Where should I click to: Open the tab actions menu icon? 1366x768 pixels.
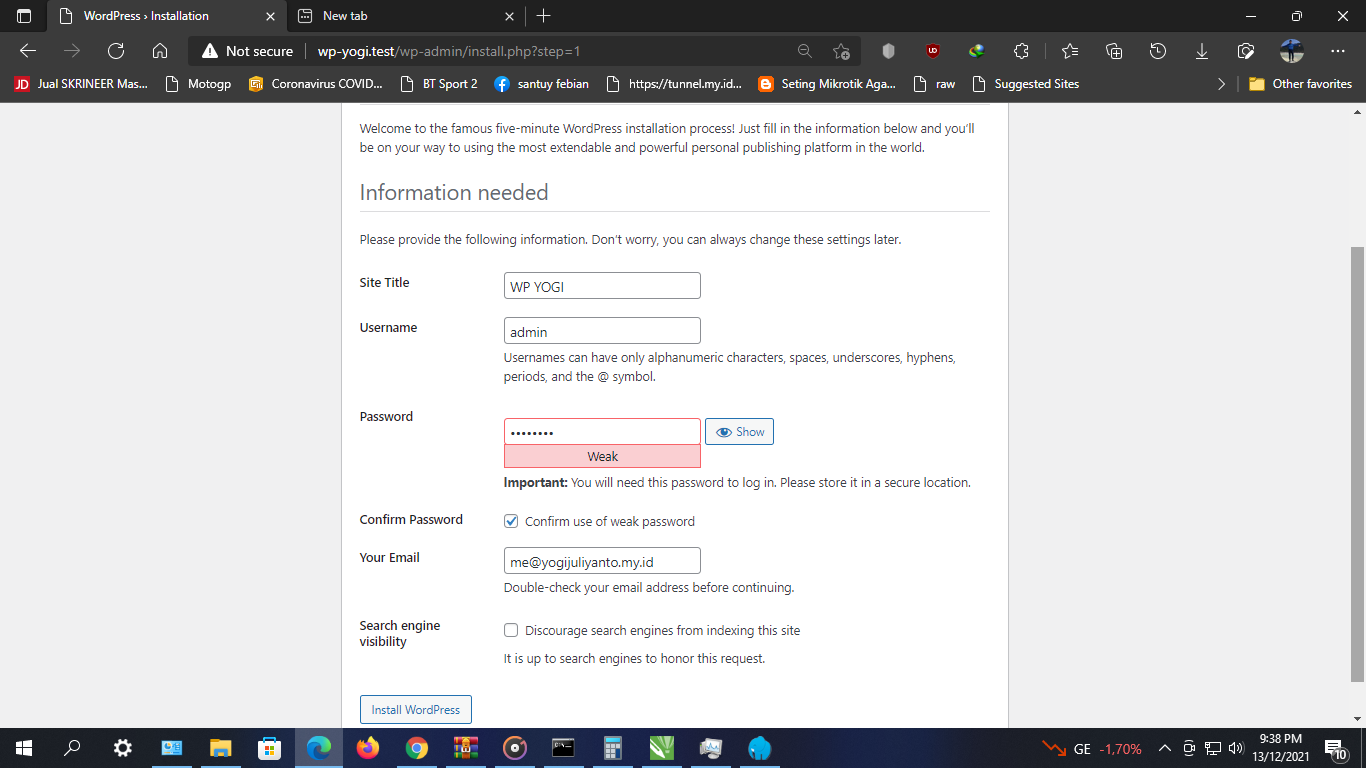click(24, 16)
